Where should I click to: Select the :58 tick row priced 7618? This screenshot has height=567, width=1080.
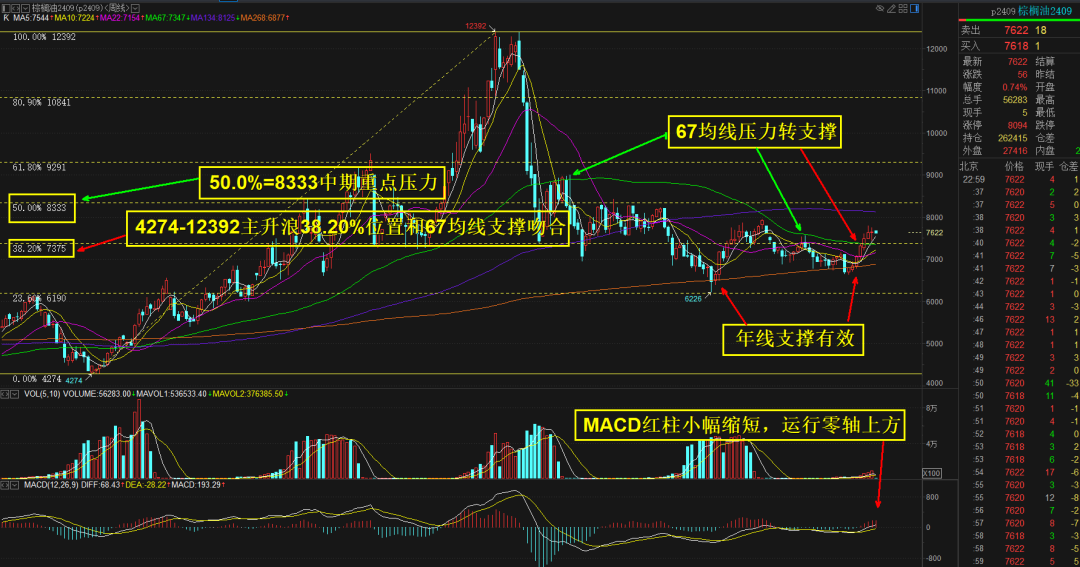(x=1020, y=536)
